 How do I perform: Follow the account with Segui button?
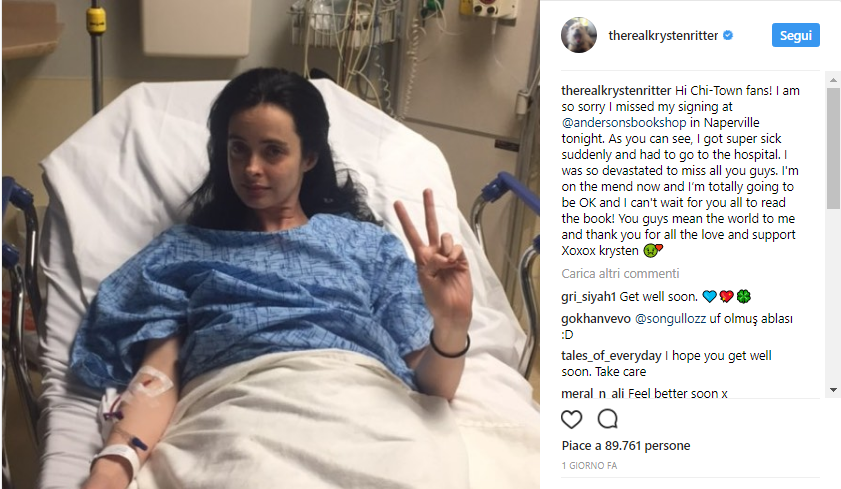tap(795, 35)
